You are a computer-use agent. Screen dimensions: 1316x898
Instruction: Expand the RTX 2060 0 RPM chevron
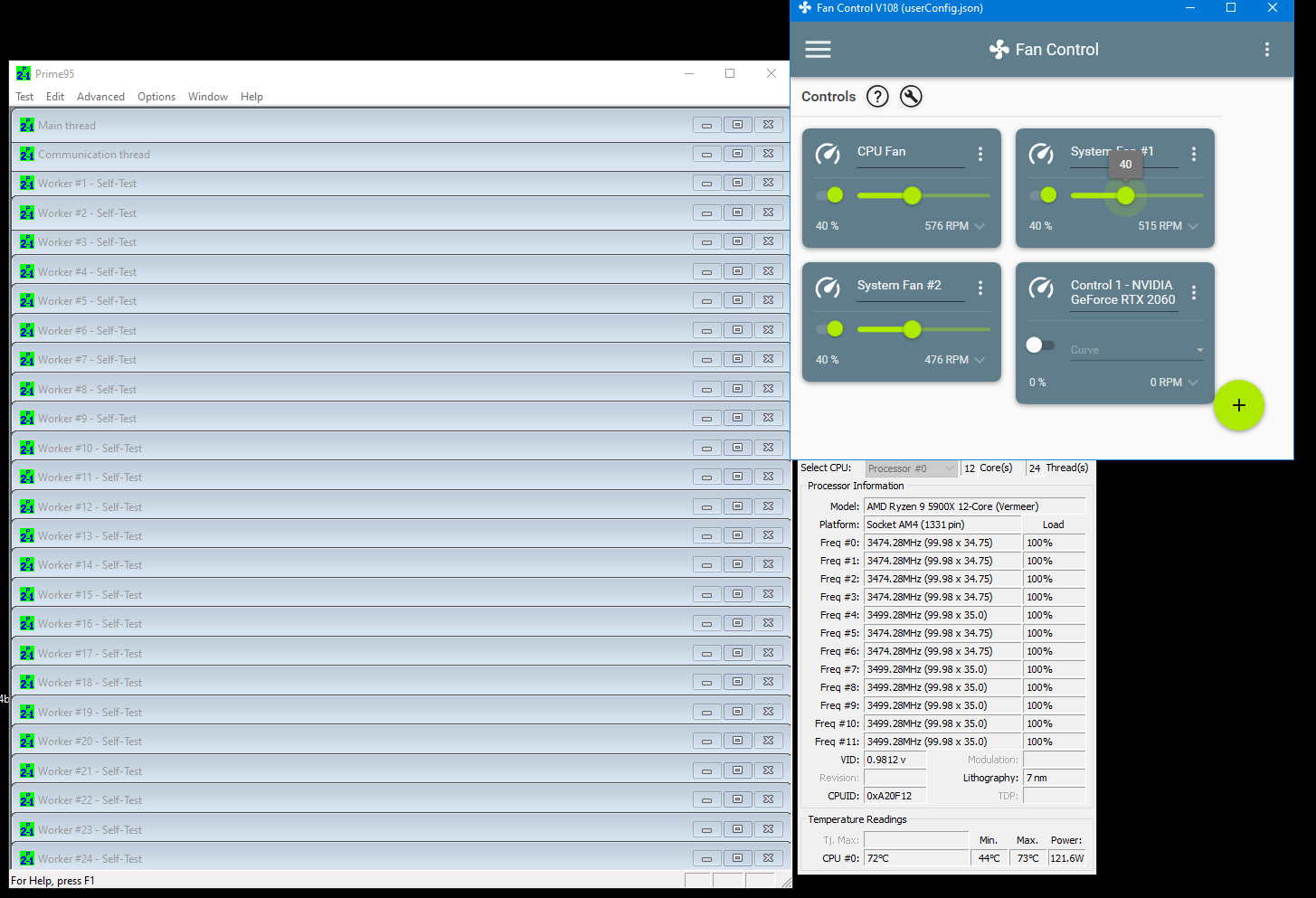click(x=1193, y=383)
